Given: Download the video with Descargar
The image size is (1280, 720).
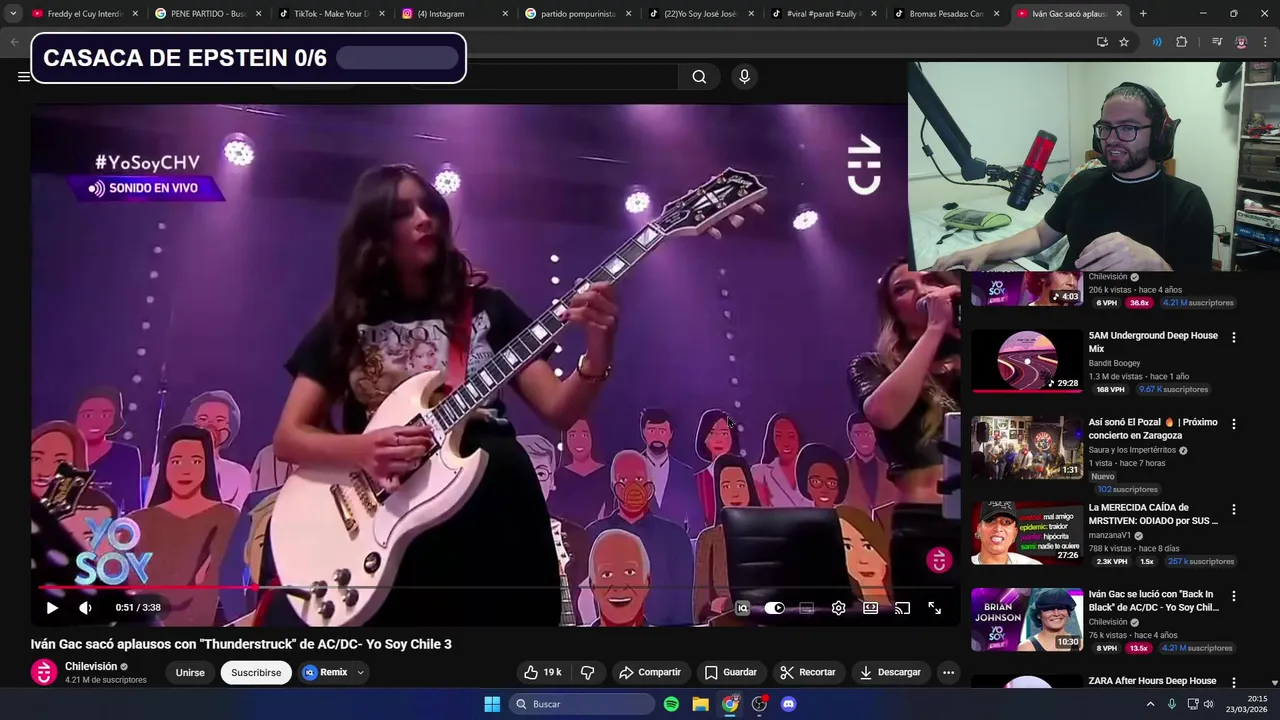Looking at the screenshot, I should point(889,672).
